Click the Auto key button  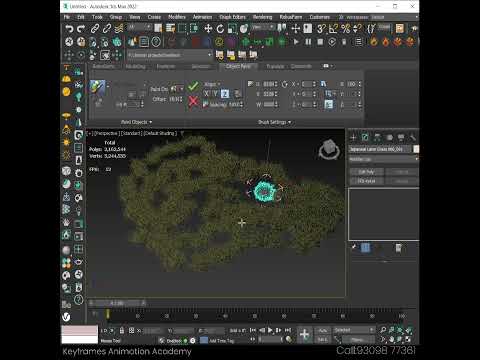322,330
